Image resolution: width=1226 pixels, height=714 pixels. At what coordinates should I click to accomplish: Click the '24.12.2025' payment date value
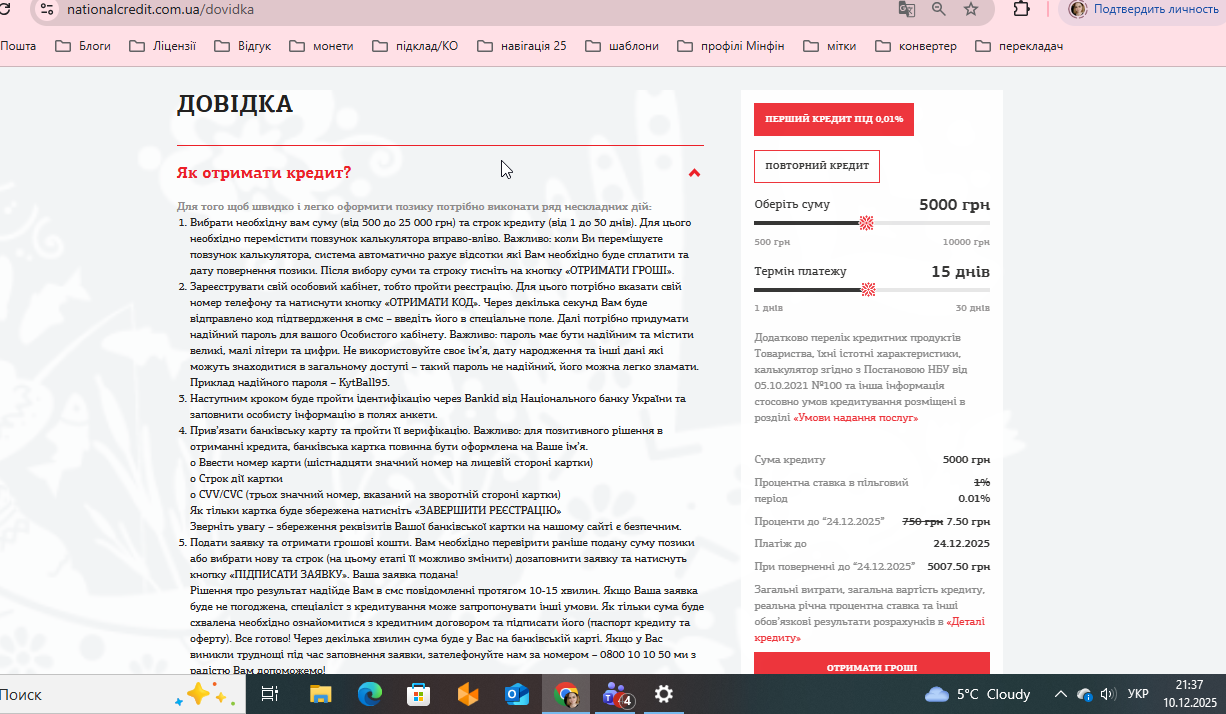pyautogui.click(x=961, y=544)
